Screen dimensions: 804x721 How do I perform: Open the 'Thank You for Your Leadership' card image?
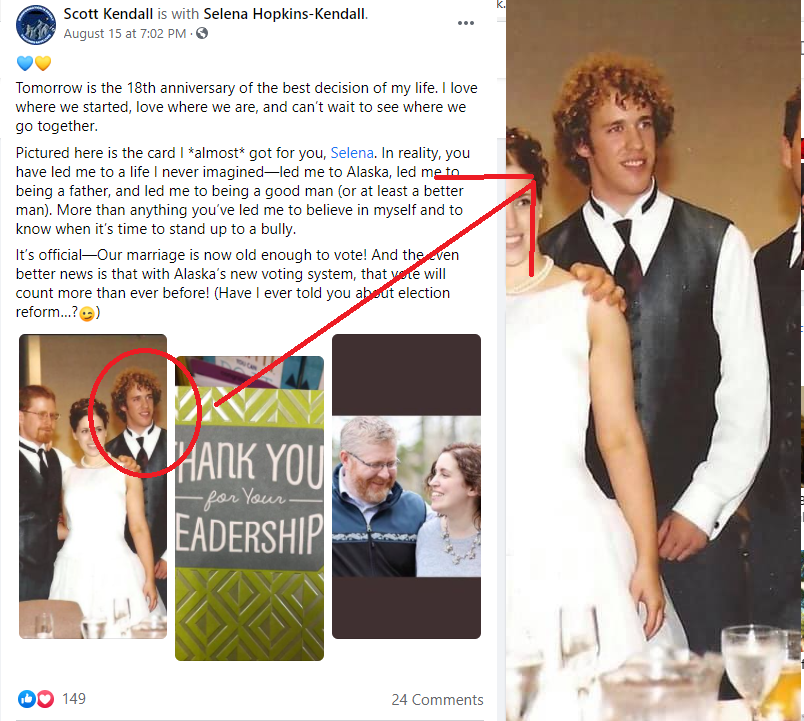pyautogui.click(x=249, y=508)
